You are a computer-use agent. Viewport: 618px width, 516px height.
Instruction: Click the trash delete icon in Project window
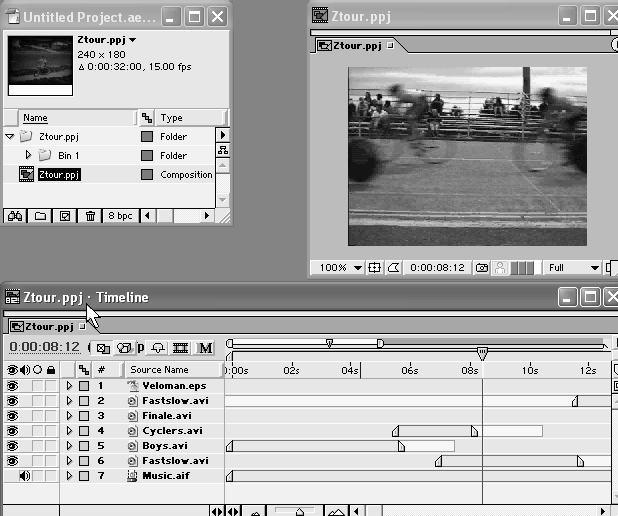(x=91, y=215)
